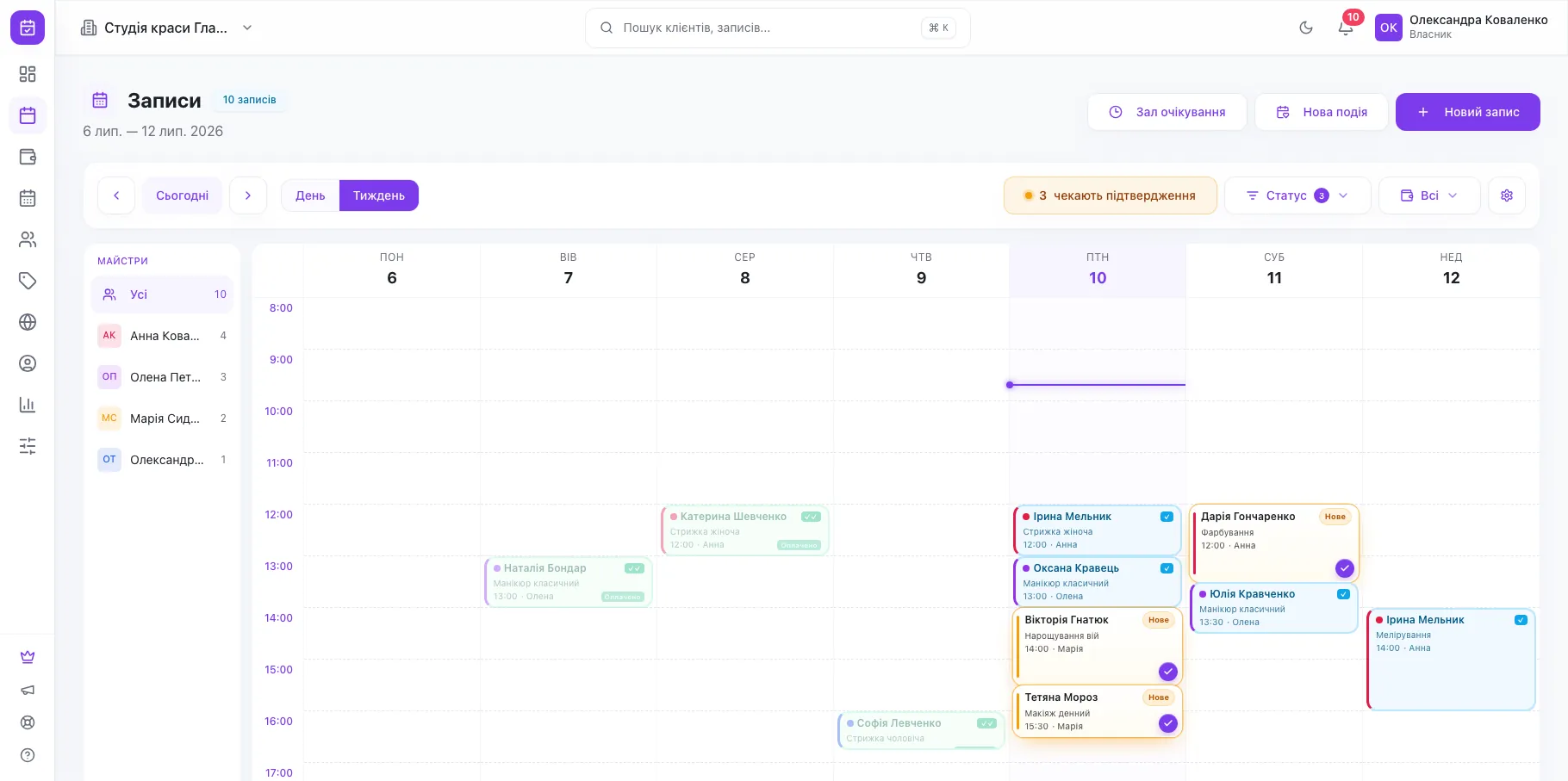
Task: Go to previous week arrow
Action: coord(116,195)
